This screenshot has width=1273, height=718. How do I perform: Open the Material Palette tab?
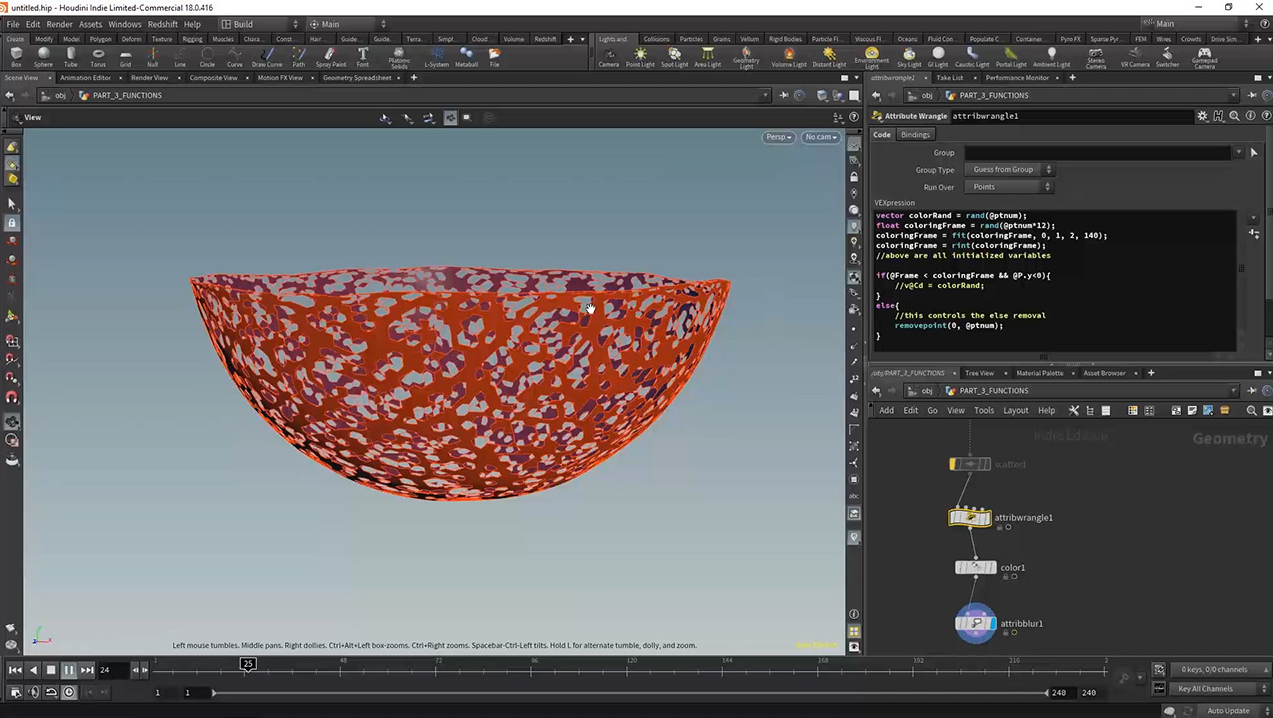coord(1040,373)
